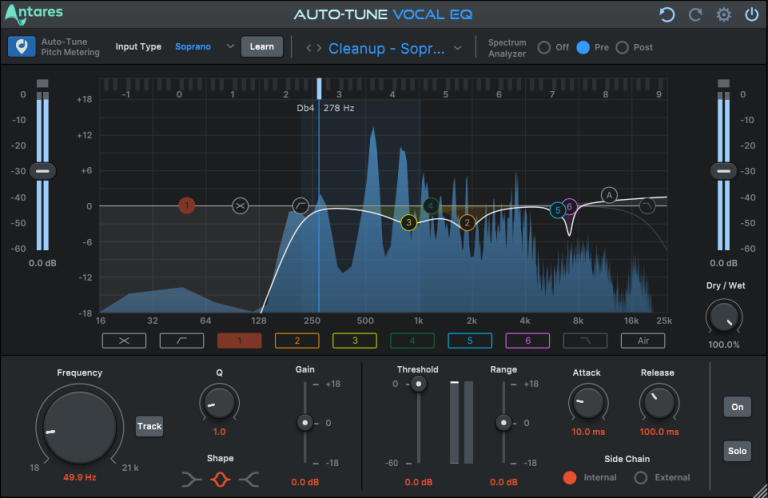This screenshot has width=768, height=498.
Task: Open the Input Type Soprano dropdown
Action: 204,46
